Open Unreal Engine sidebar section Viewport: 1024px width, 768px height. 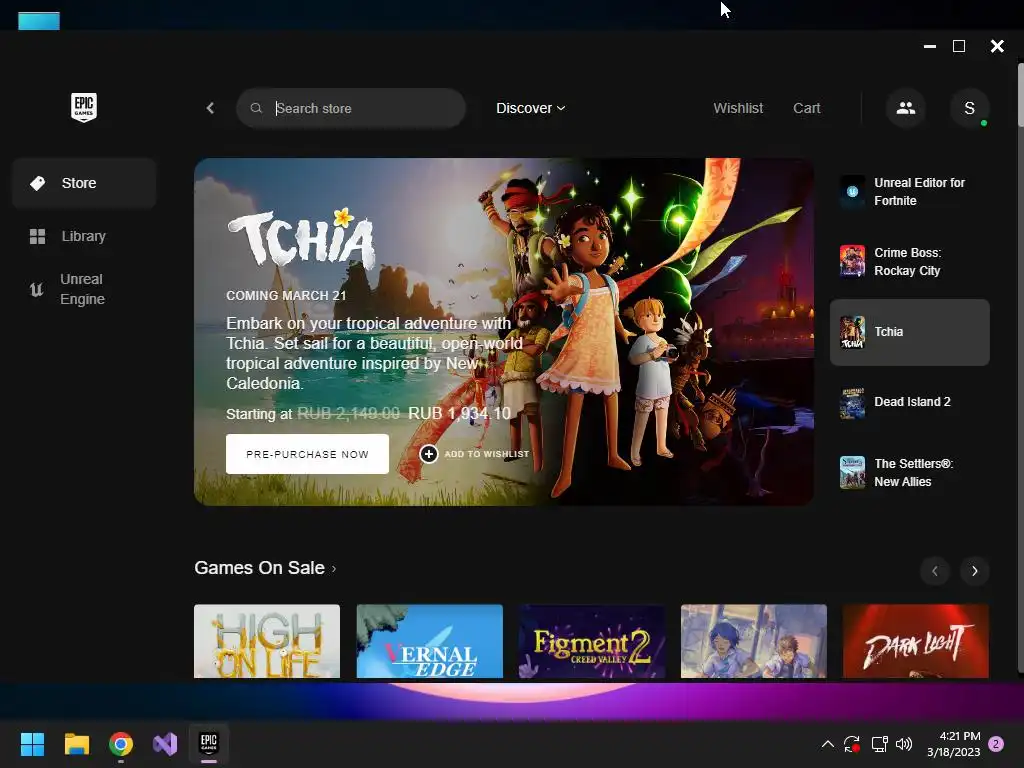[x=84, y=289]
